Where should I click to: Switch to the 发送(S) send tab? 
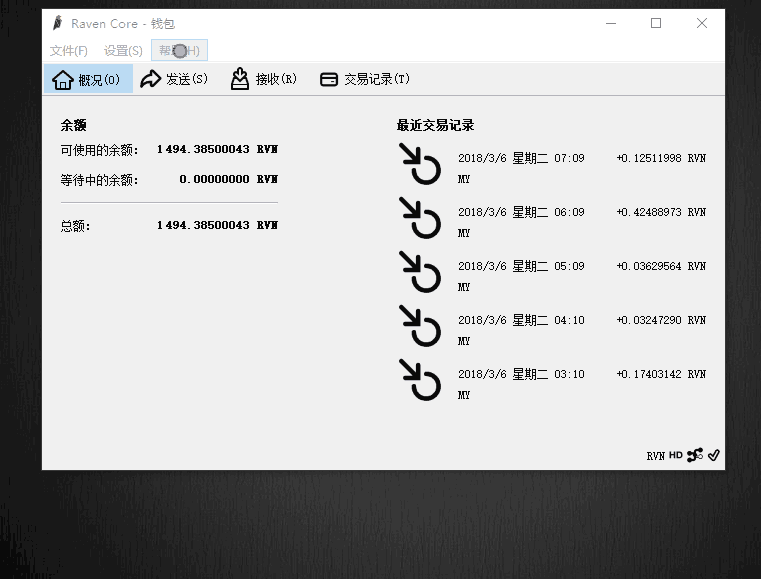pyautogui.click(x=174, y=79)
